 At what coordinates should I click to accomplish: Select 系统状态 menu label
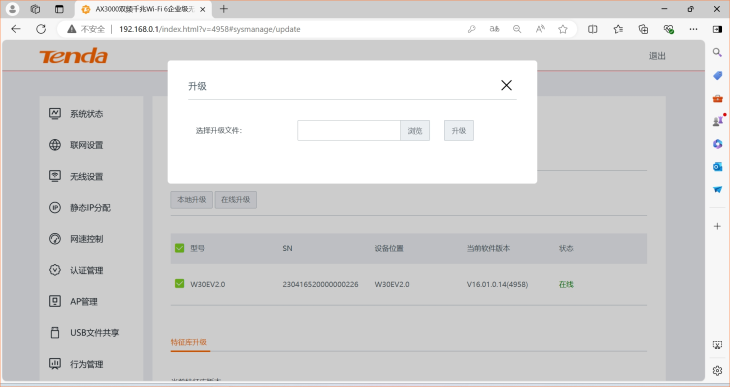tap(87, 114)
